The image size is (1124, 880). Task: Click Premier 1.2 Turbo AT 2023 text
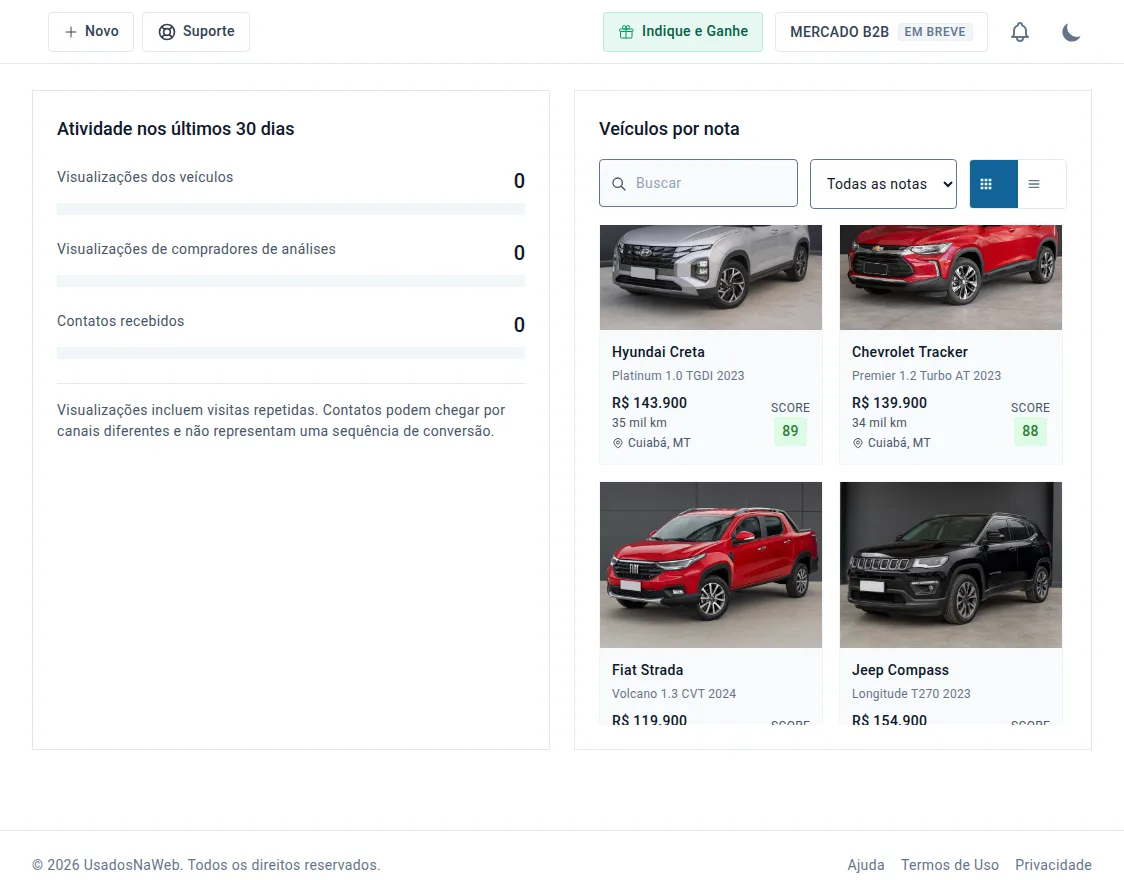926,376
